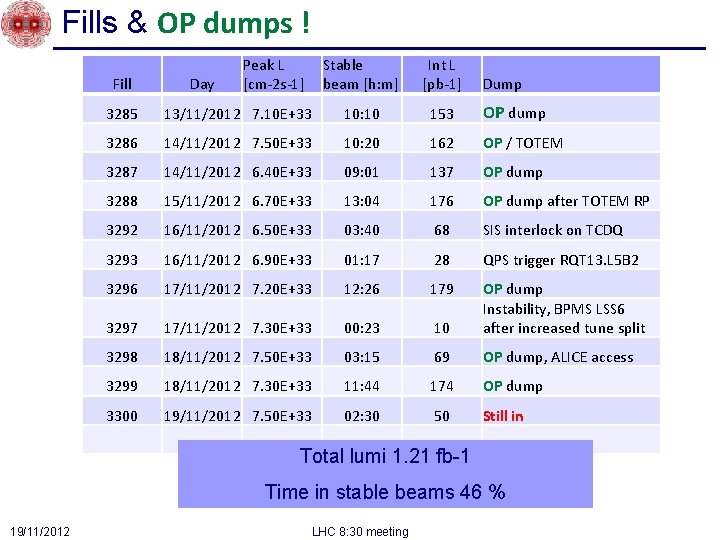Click the 'Int L [pb-1]' column header

442,75
